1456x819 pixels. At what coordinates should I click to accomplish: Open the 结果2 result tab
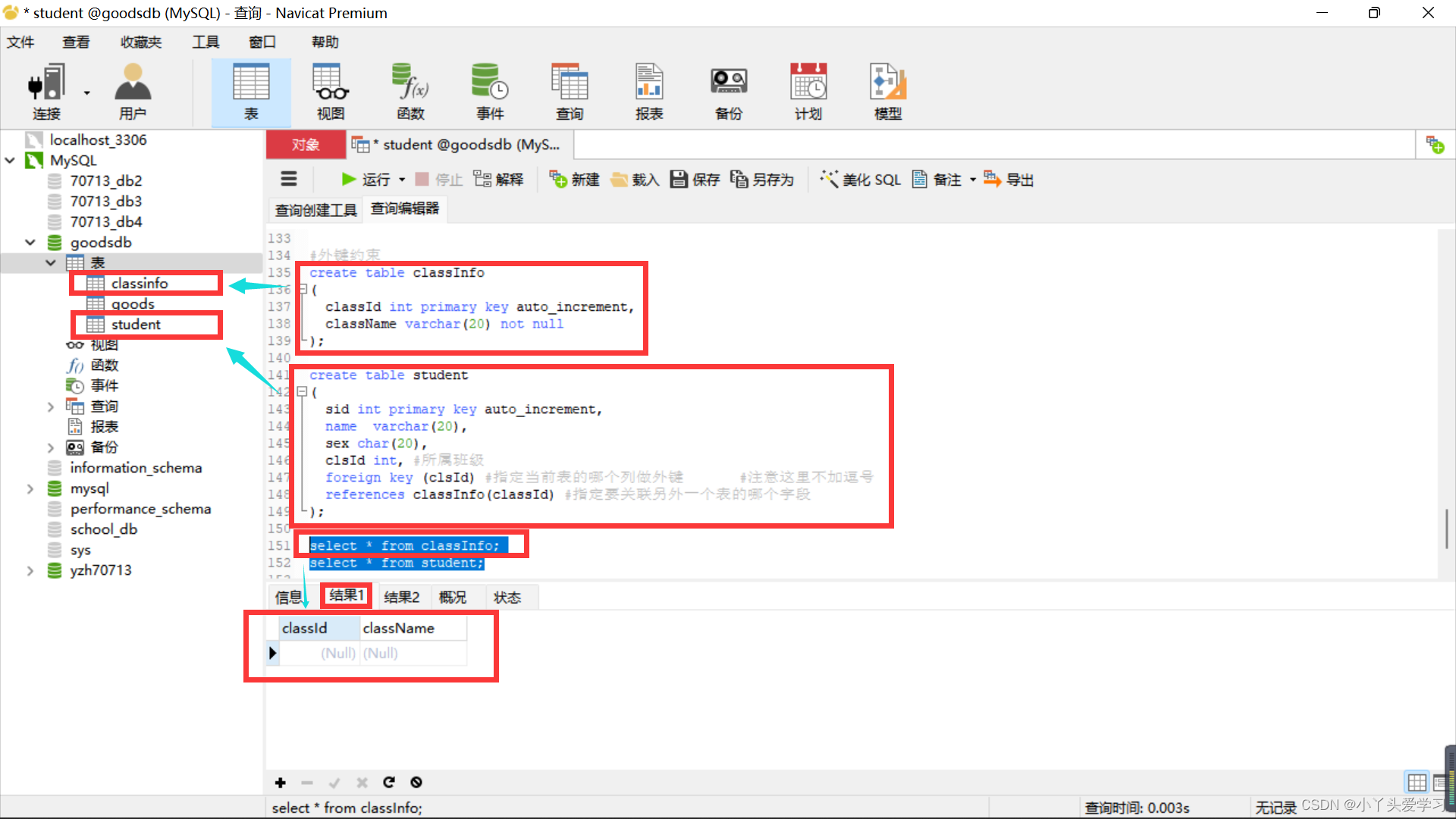coord(402,598)
